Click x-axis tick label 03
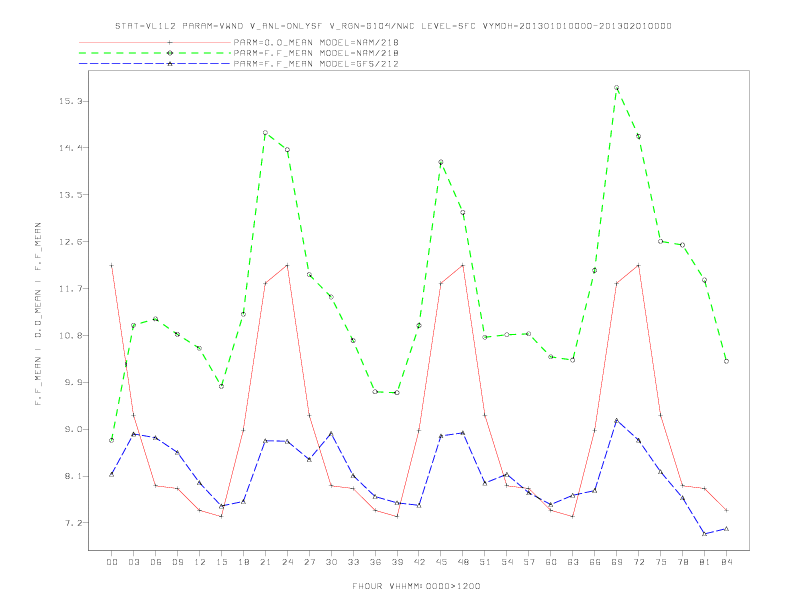 pyautogui.click(x=134, y=562)
